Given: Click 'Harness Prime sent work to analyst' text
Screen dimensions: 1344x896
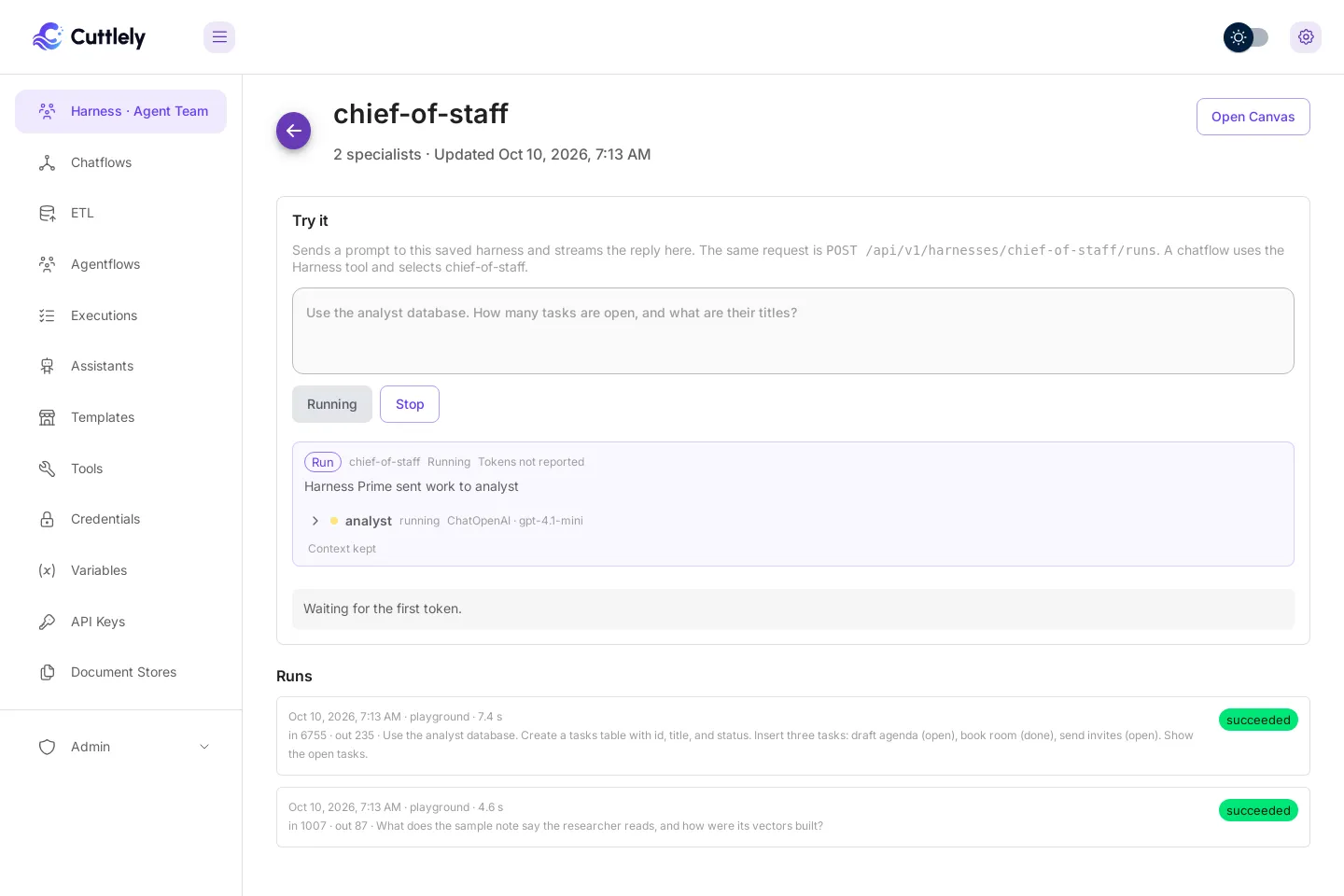Looking at the screenshot, I should [x=412, y=486].
